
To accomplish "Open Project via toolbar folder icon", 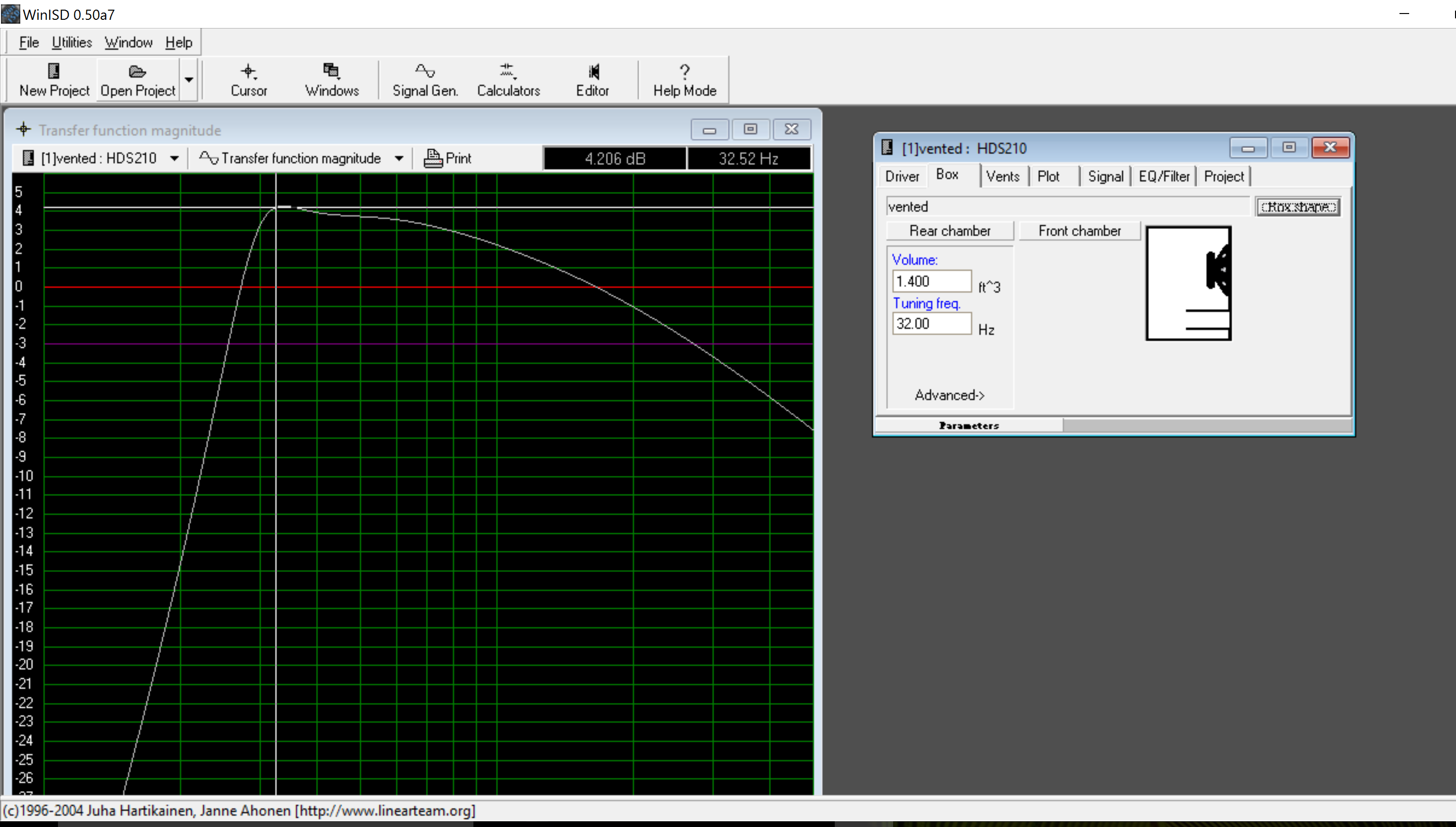I will click(x=137, y=71).
